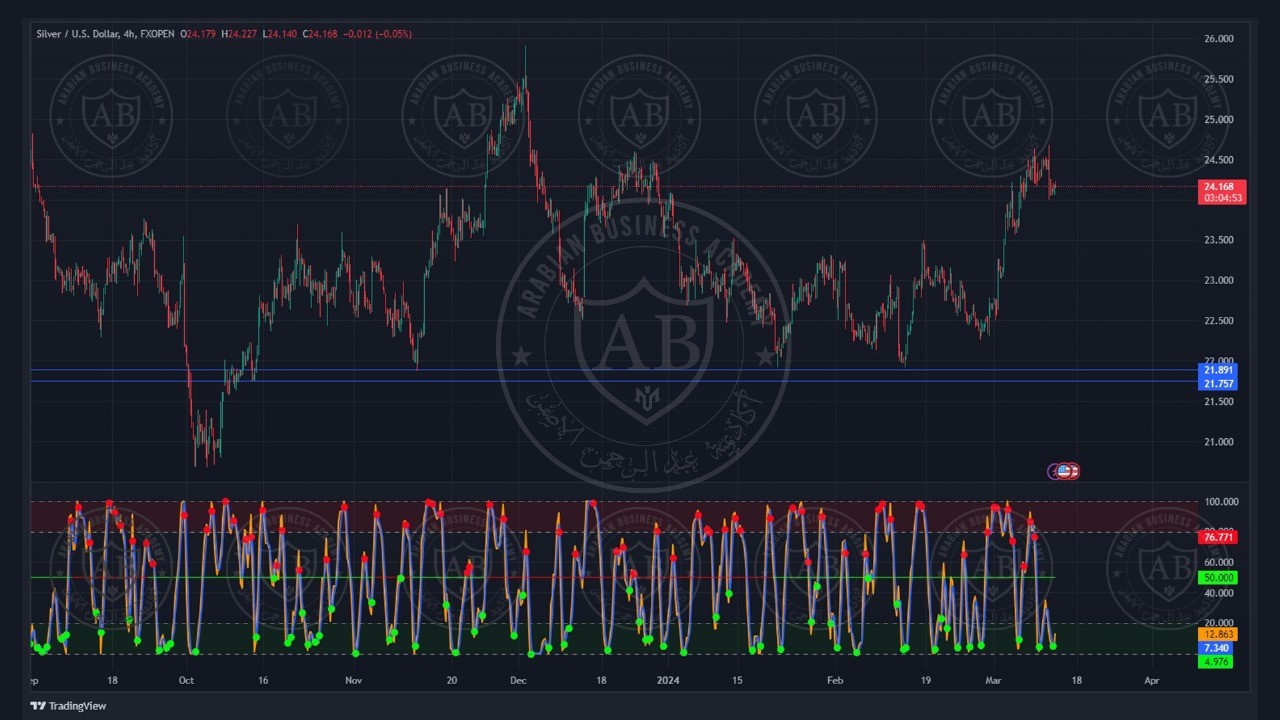Click the 26.000 price axis label
Viewport: 1280px width, 720px height.
[x=1219, y=39]
